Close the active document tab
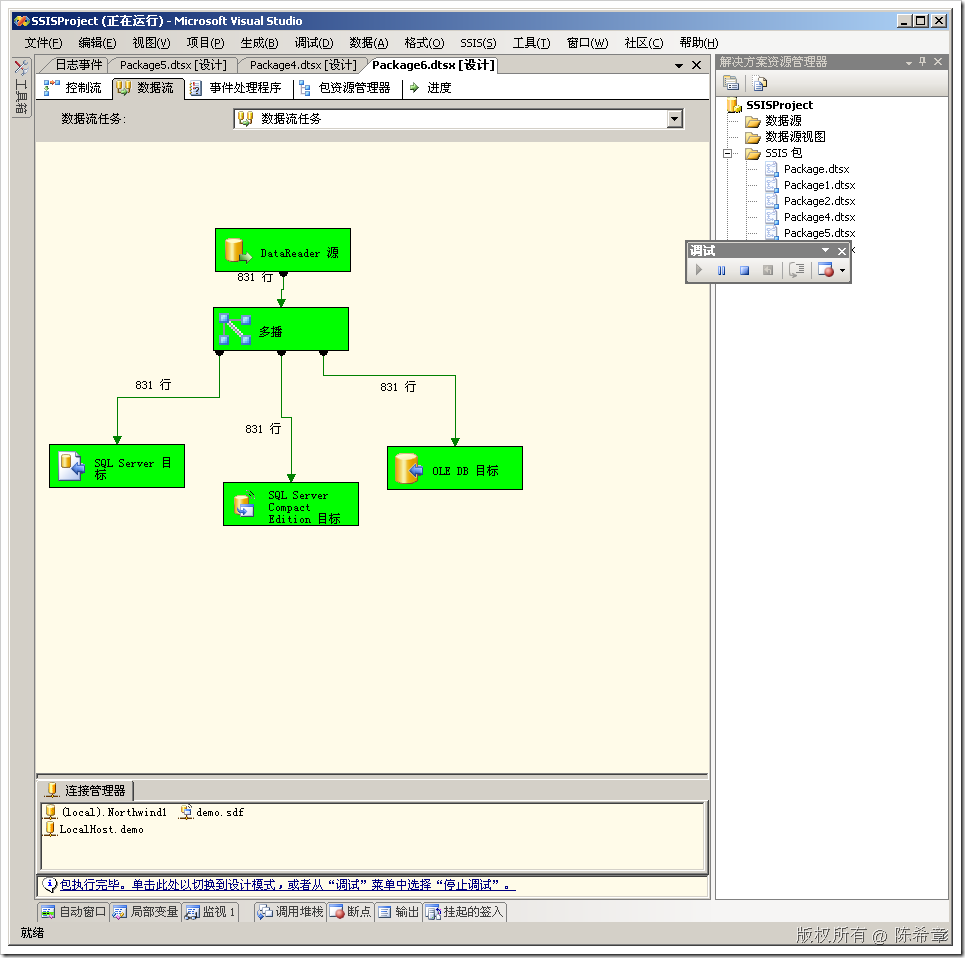The height and width of the screenshot is (958, 965). click(x=697, y=65)
